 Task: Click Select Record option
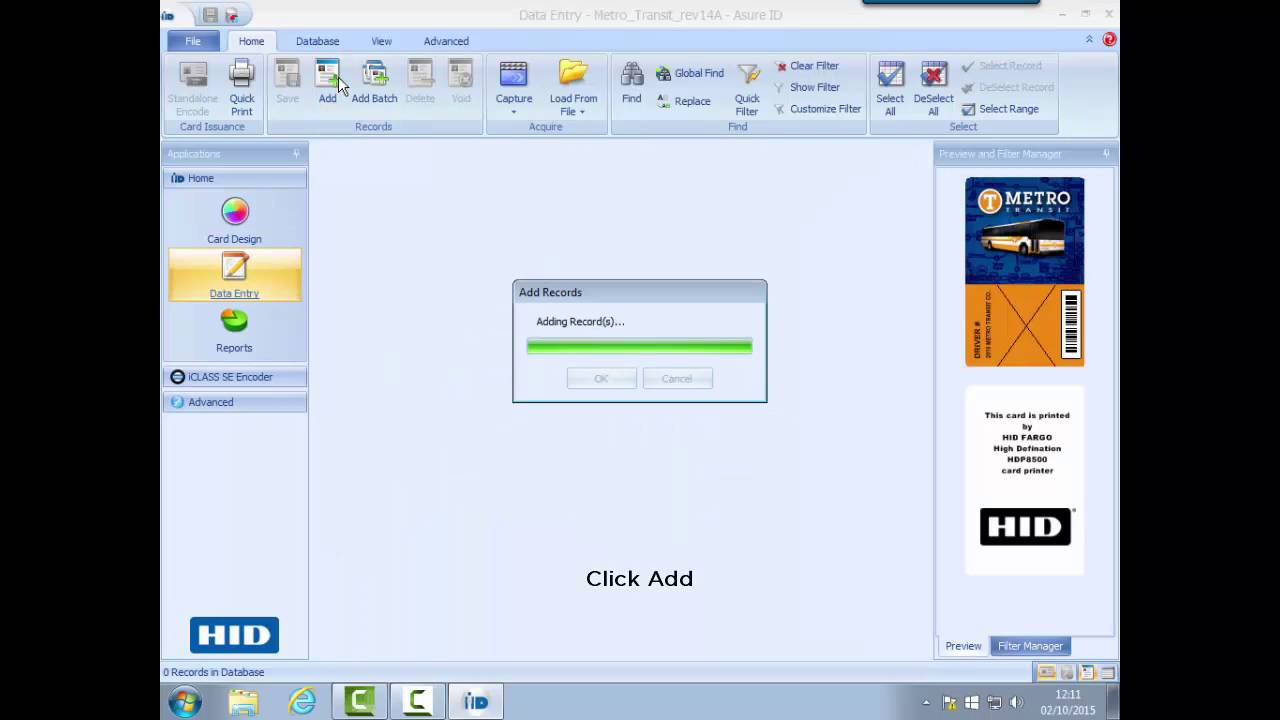click(1001, 66)
